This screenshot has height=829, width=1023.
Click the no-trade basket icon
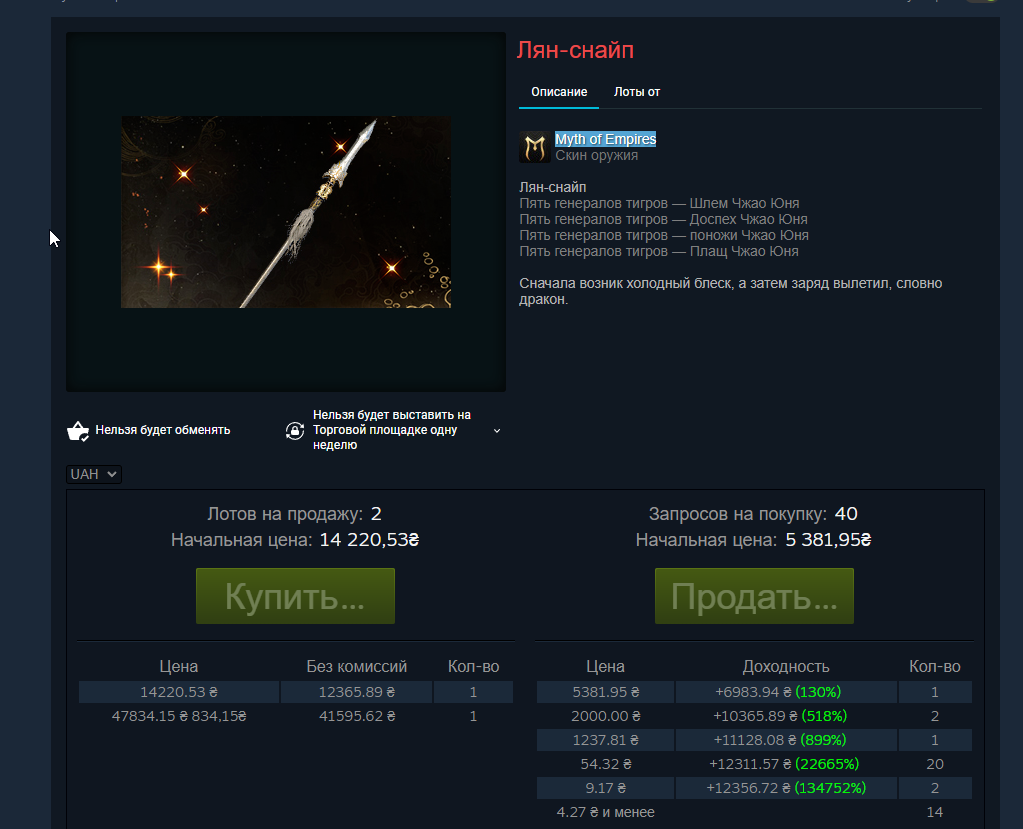(x=78, y=430)
